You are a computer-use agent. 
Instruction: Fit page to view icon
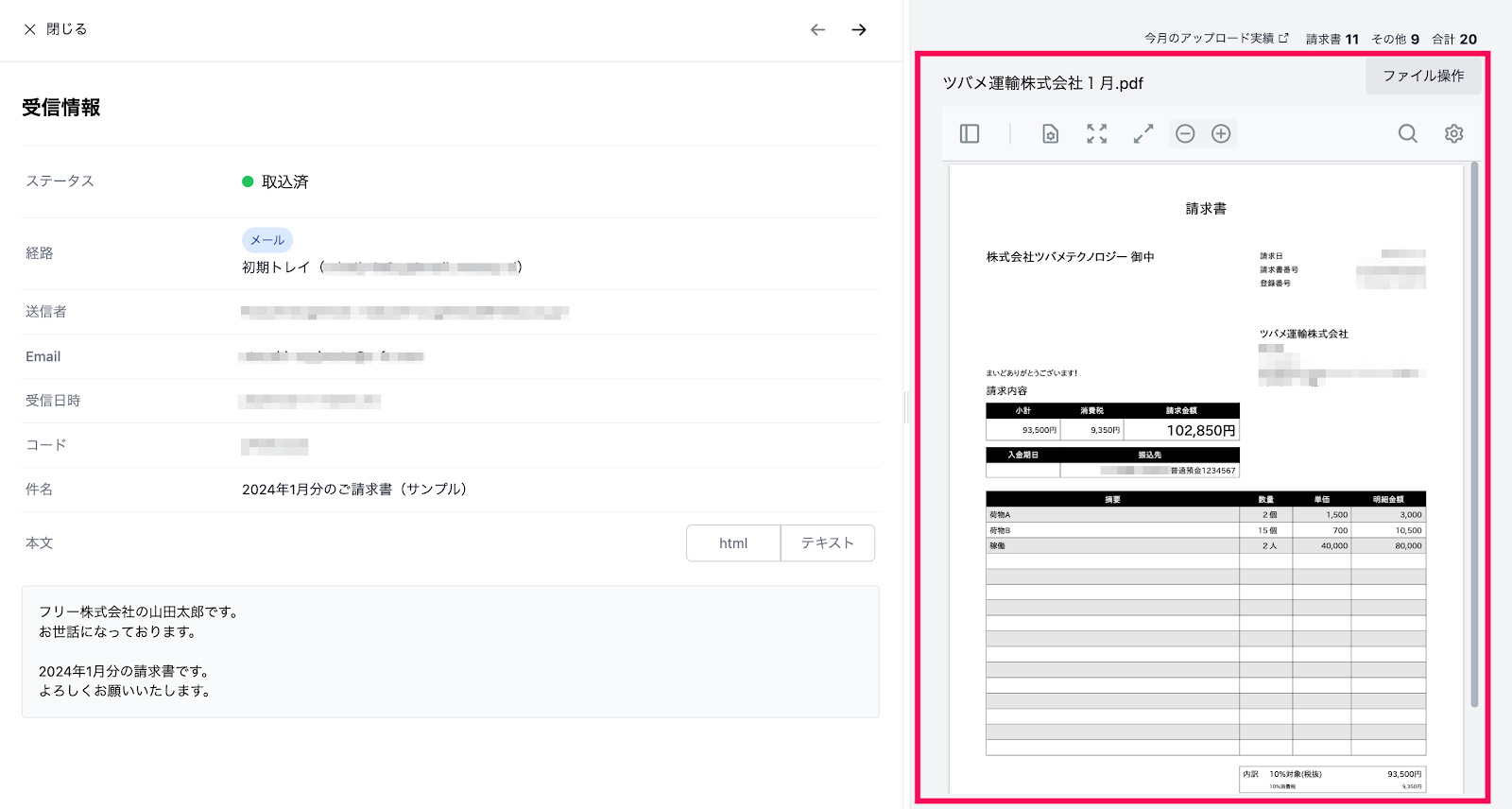(x=1096, y=134)
